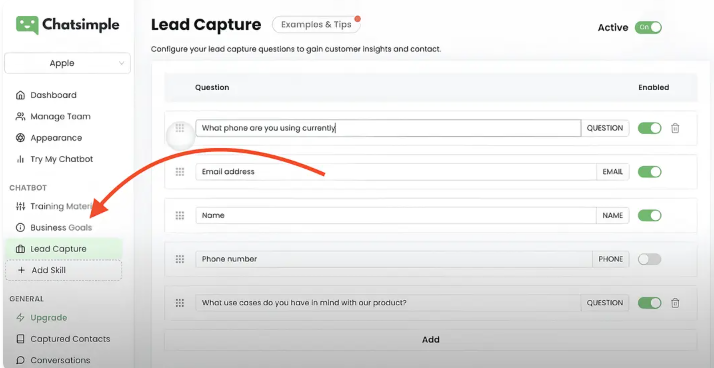Click the 'What phone are you using currently' field
This screenshot has height=368, width=714.
coord(388,128)
